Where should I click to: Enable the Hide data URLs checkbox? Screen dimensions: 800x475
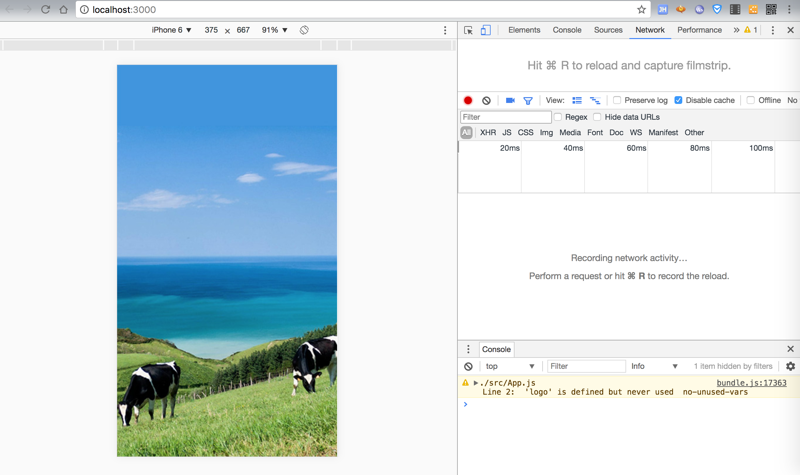pos(597,117)
